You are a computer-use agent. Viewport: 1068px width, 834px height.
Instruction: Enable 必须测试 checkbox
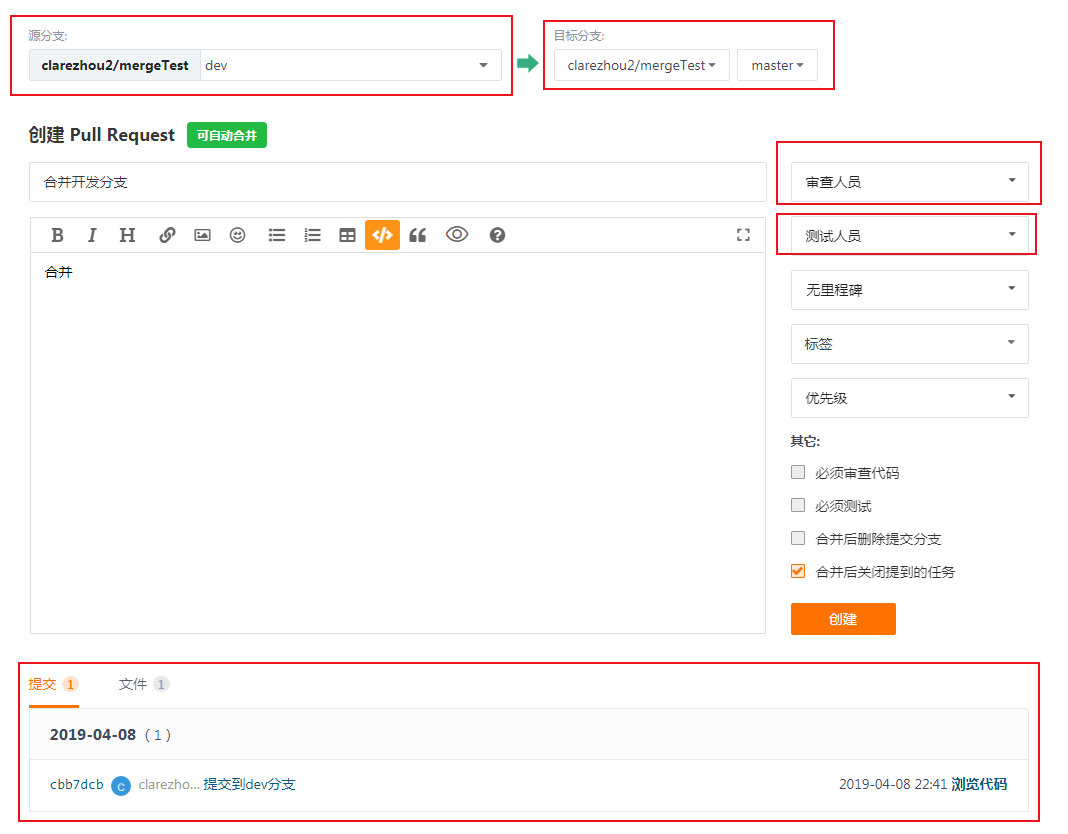(798, 505)
